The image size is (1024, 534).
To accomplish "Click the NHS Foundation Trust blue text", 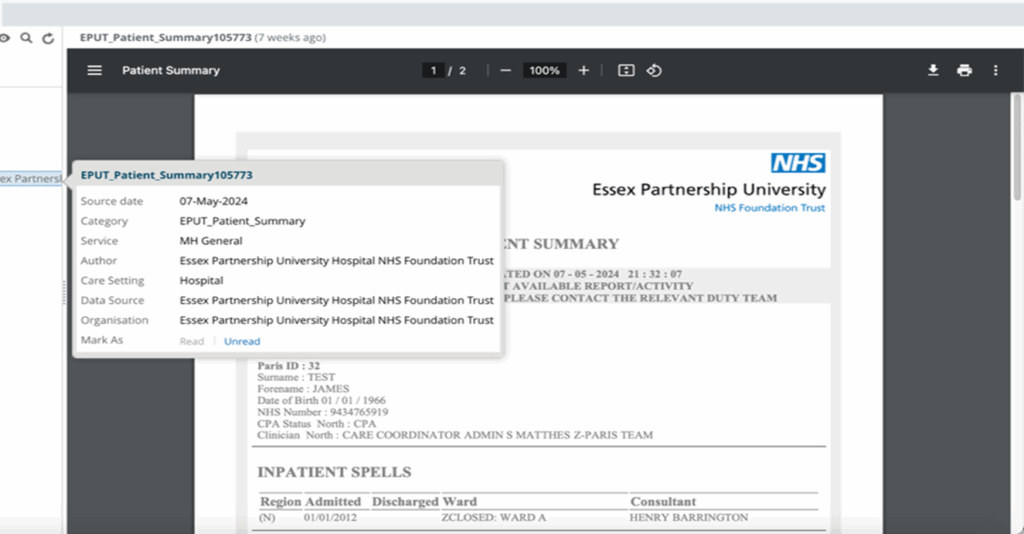I will (x=769, y=208).
